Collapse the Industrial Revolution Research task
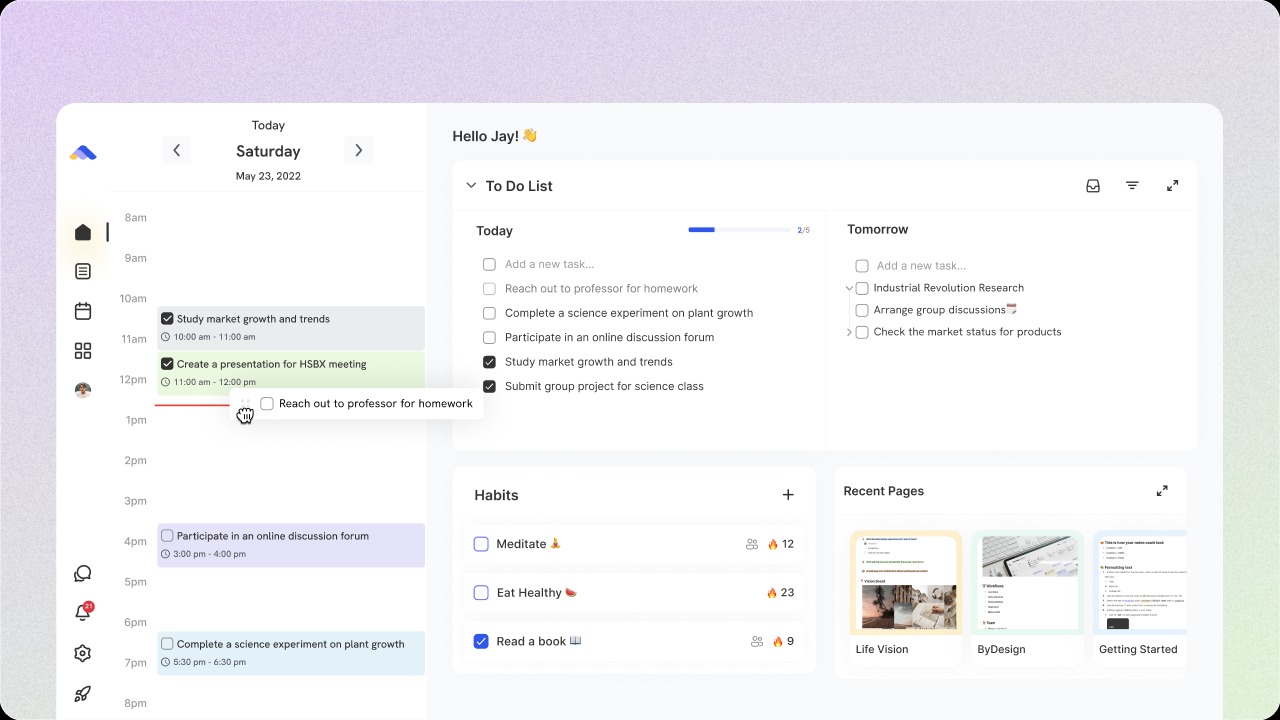Screen dimensions: 1280x720 click(849, 288)
